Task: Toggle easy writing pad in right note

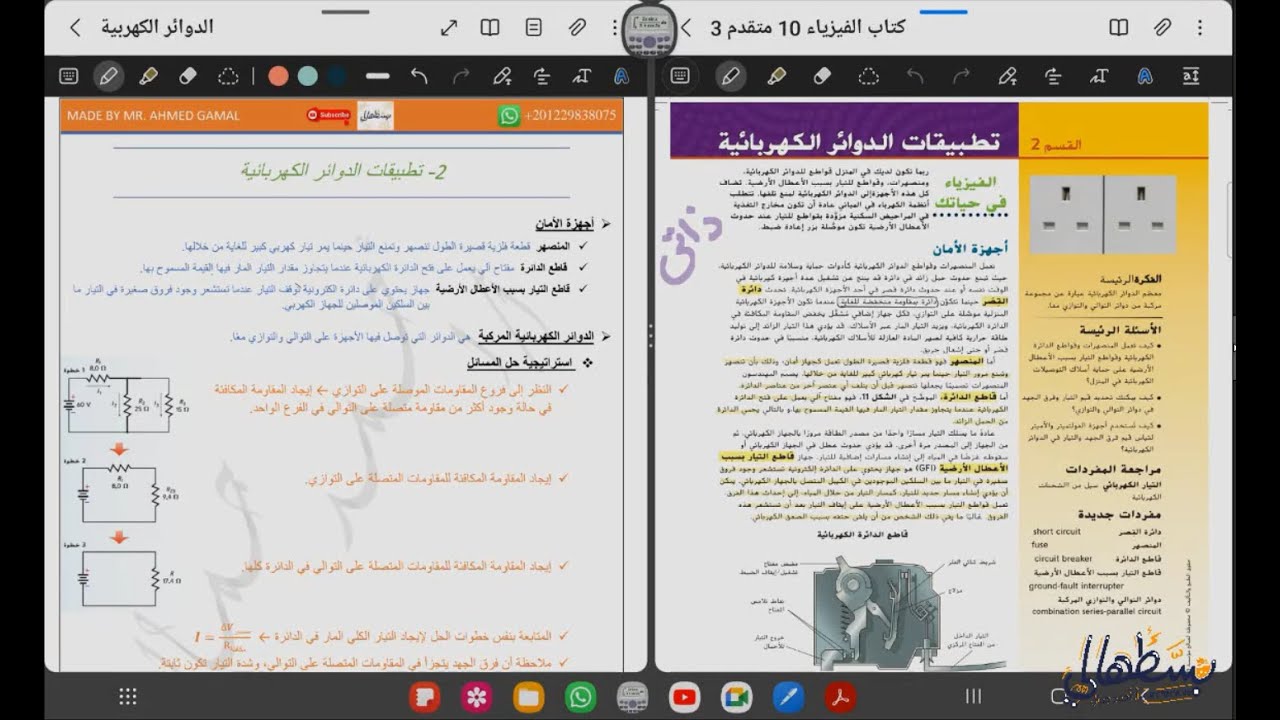Action: [x=1191, y=76]
